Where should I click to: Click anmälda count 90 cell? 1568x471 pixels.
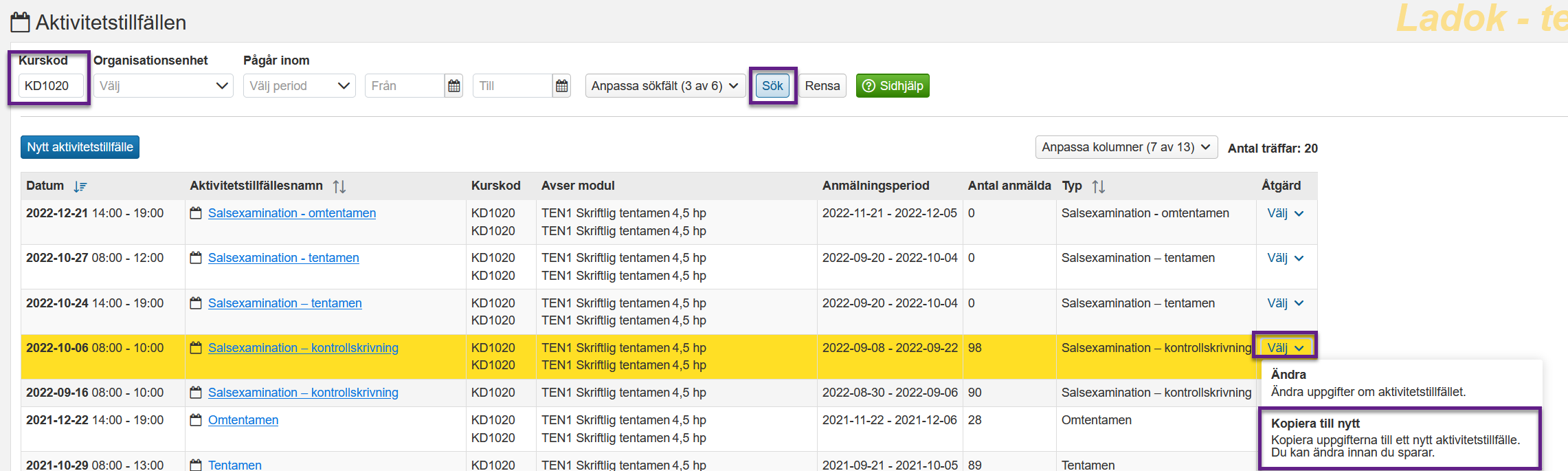coord(975,393)
